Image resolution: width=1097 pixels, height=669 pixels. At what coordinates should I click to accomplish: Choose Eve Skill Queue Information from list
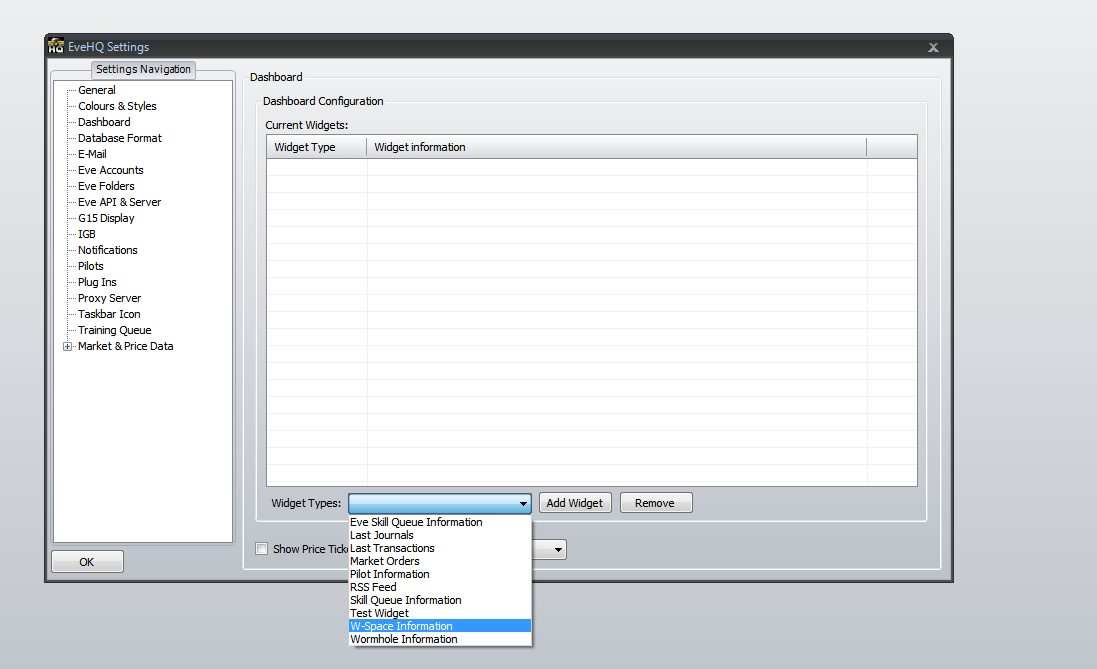pyautogui.click(x=439, y=522)
